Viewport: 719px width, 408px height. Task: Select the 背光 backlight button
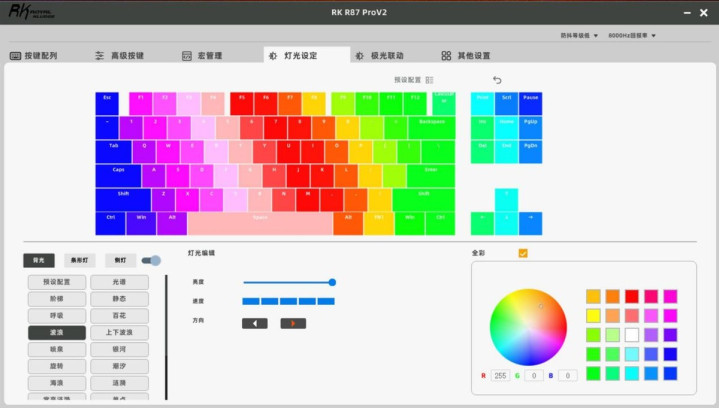pyautogui.click(x=39, y=260)
